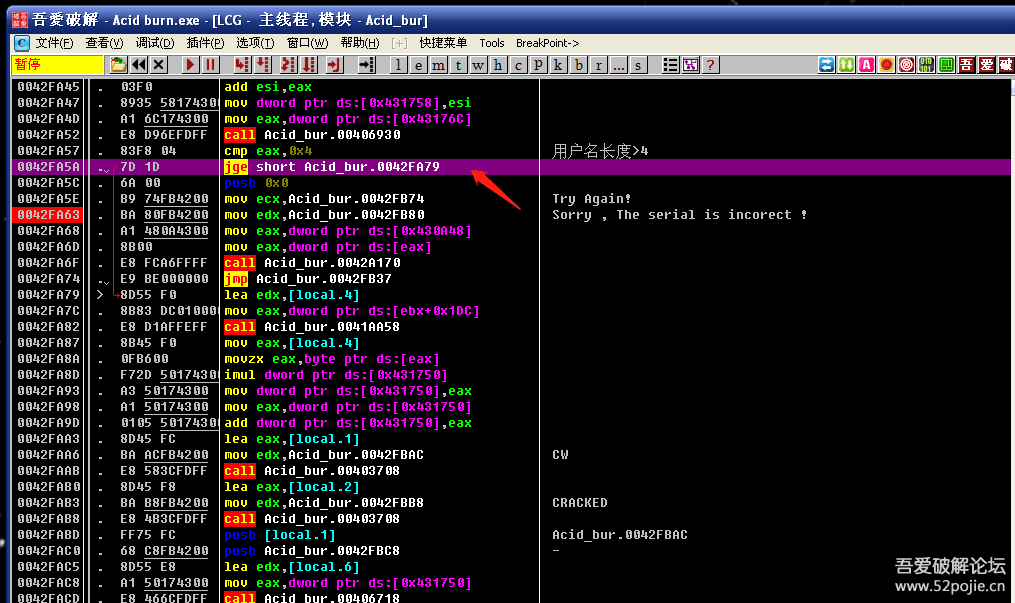Click the Execute till return icon
Screen dimensions: 1015x603
(x=335, y=65)
